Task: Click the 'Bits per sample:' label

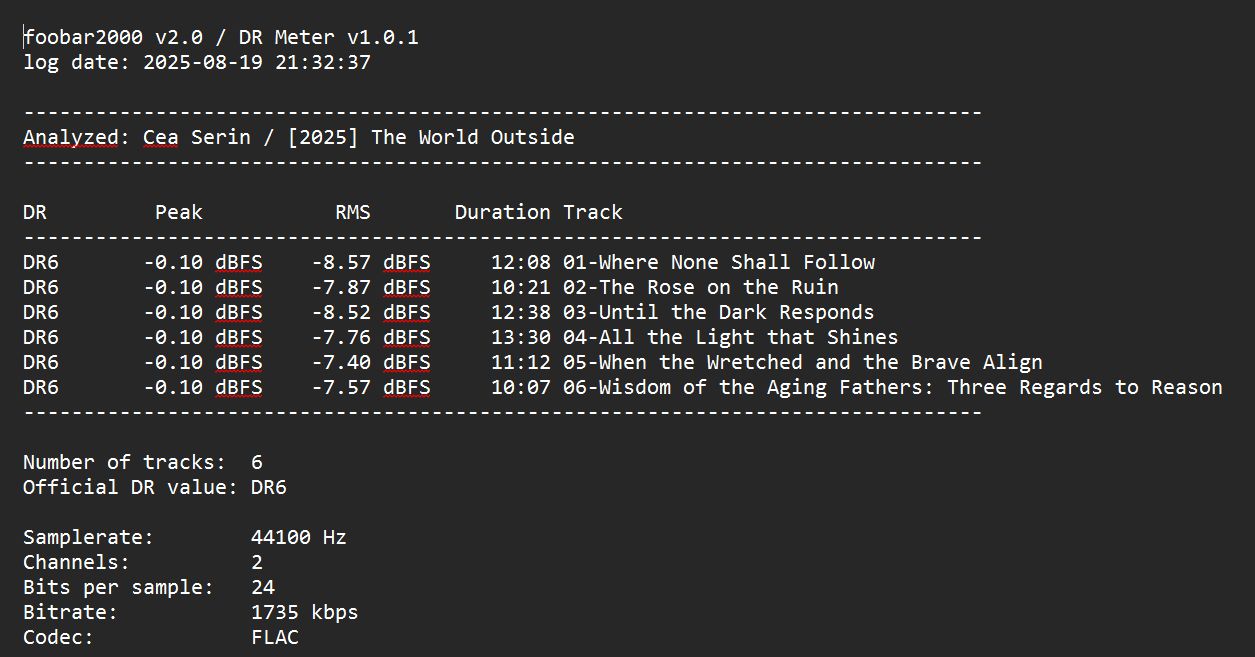Action: point(119,587)
